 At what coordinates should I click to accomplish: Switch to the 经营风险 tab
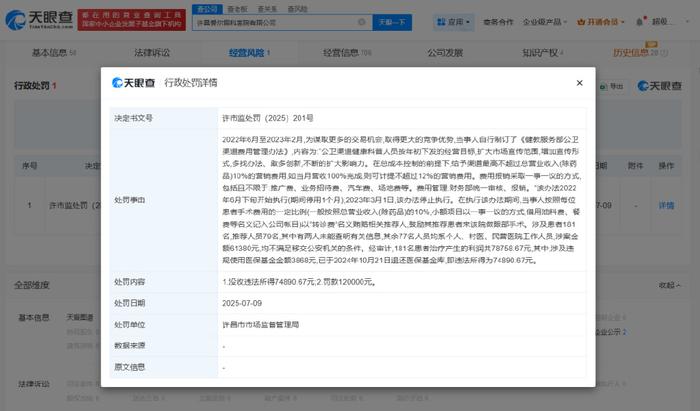tap(250, 53)
